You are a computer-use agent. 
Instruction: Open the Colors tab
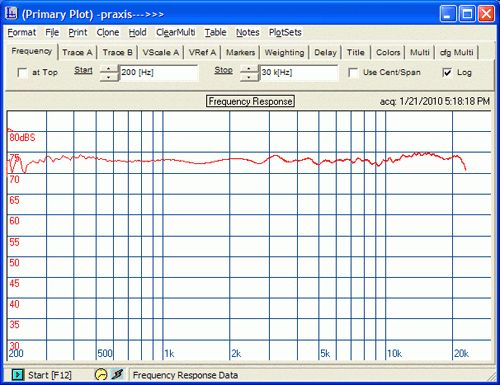tap(388, 53)
